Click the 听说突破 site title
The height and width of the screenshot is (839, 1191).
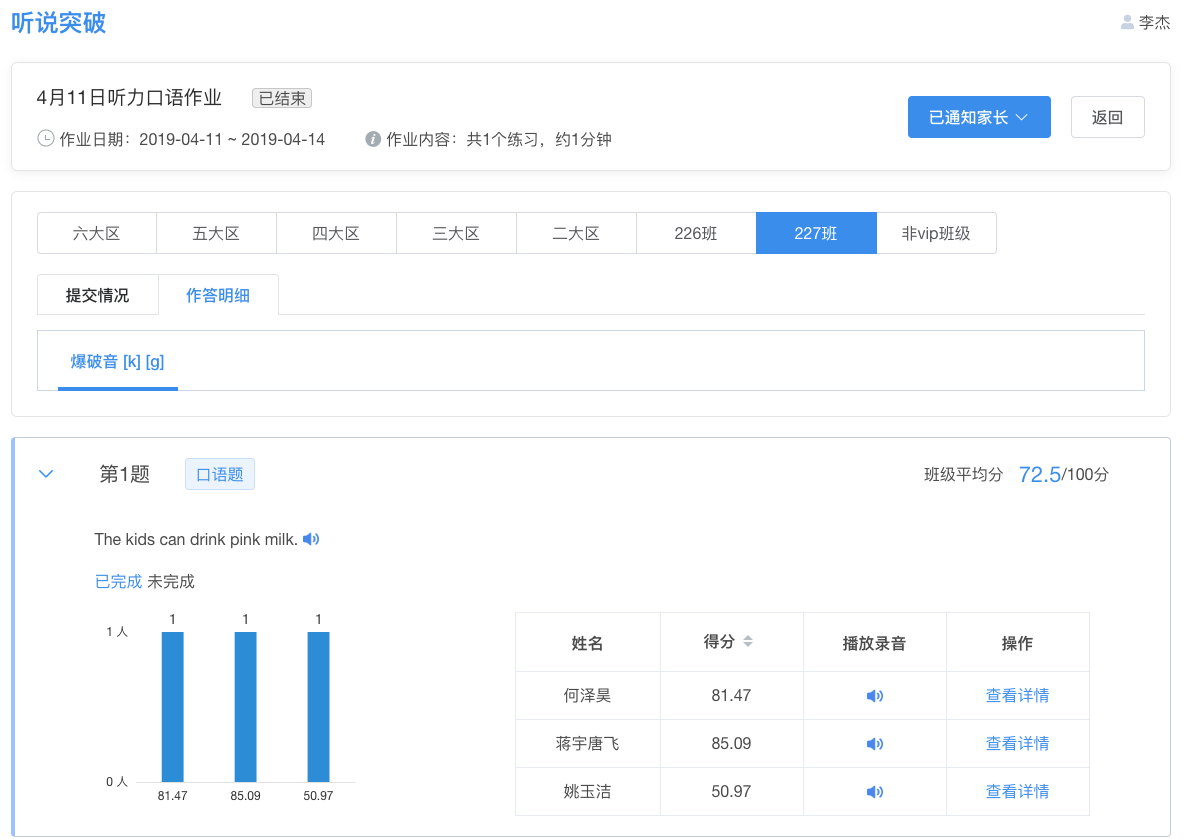point(58,23)
